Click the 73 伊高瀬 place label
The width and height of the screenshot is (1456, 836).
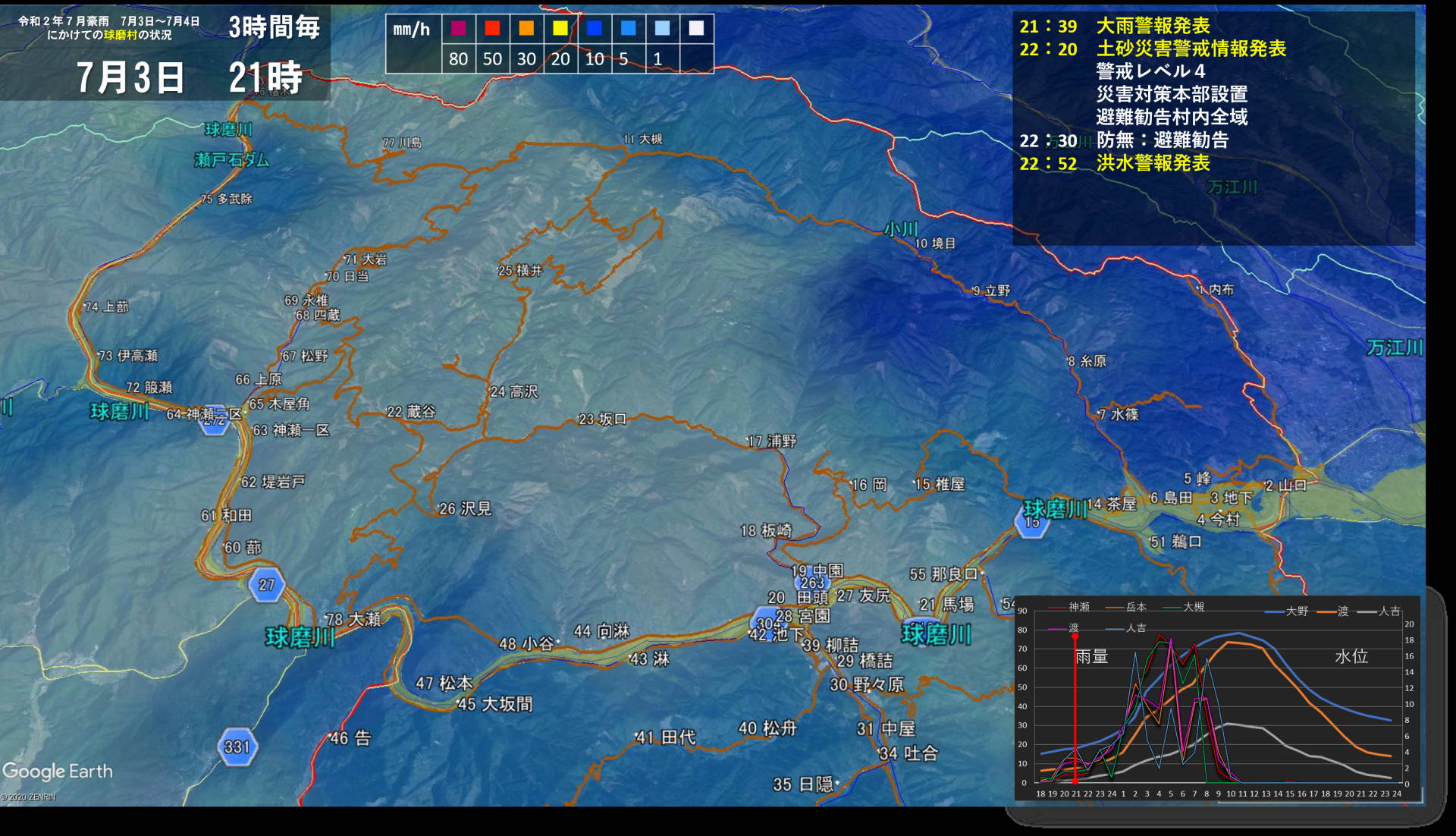(127, 356)
